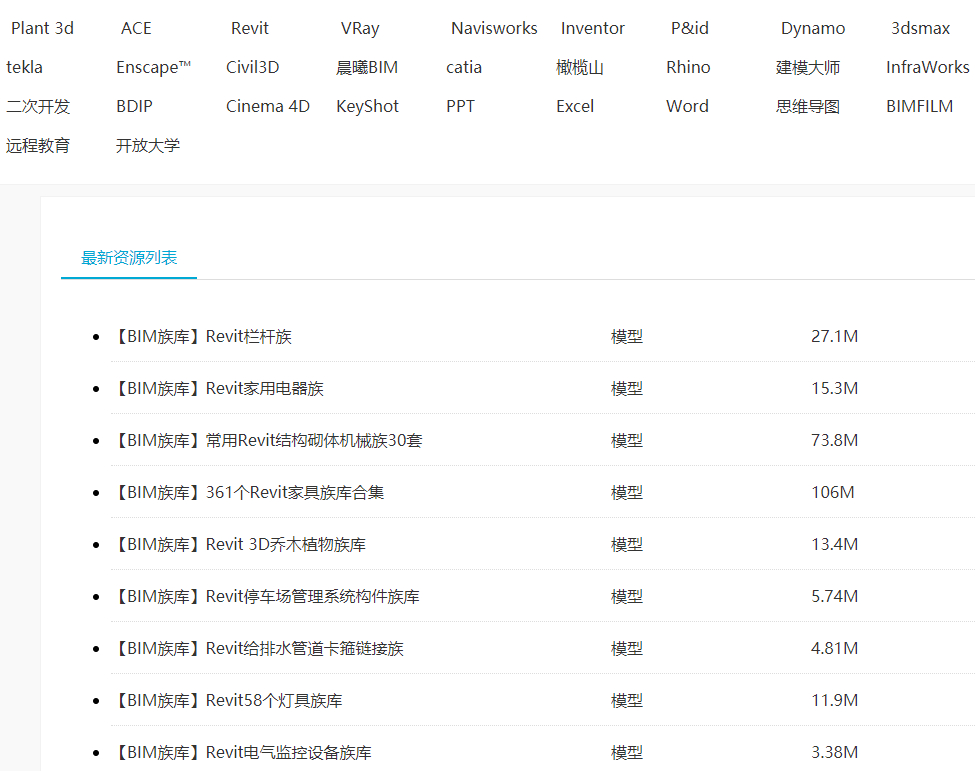Open Revit停车场管理系统构件族库 resource
Viewport: 975px width, 771px height.
(x=266, y=597)
